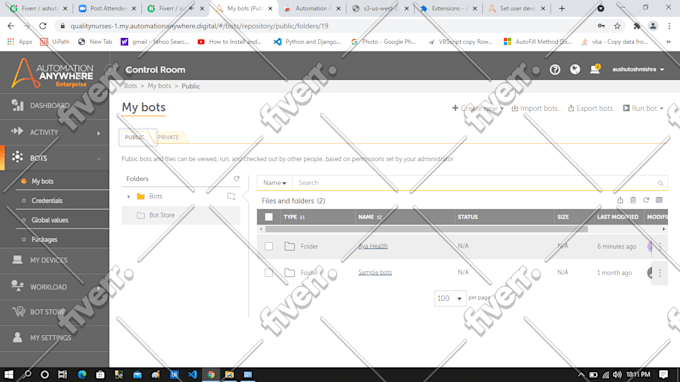
Task: Open Run bot dropdown
Action: [643, 108]
